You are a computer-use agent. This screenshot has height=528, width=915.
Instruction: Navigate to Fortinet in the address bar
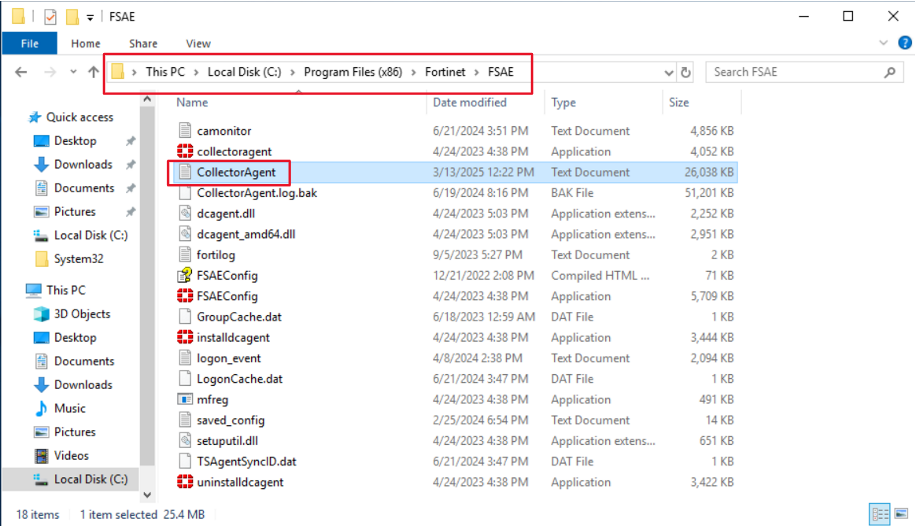click(445, 72)
